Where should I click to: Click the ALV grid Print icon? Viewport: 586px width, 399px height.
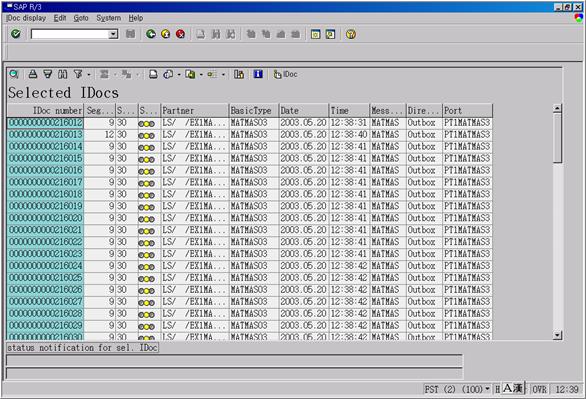click(153, 74)
